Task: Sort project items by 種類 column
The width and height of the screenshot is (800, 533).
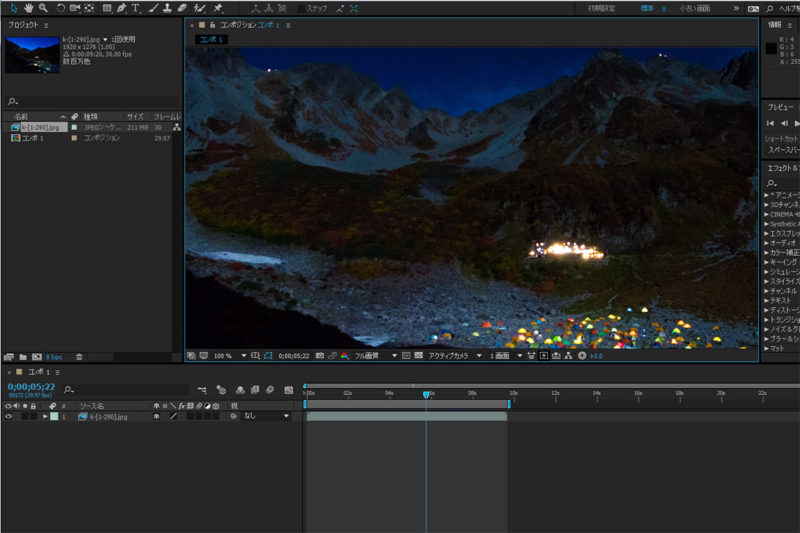Action: click(90, 117)
